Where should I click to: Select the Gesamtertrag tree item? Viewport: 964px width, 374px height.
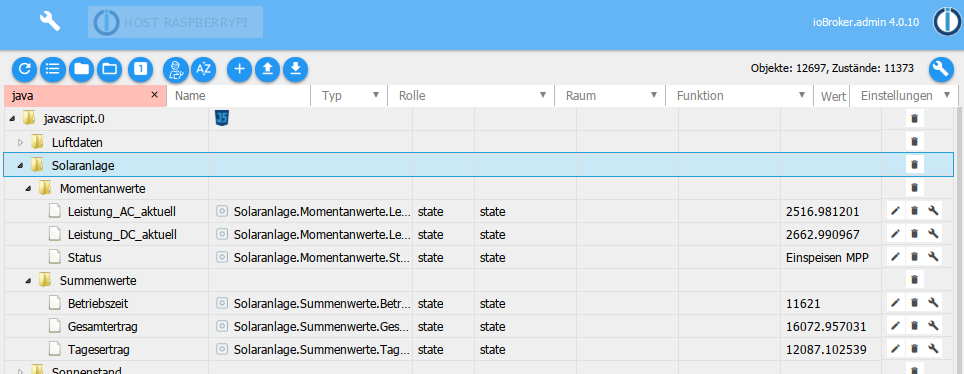pos(103,327)
